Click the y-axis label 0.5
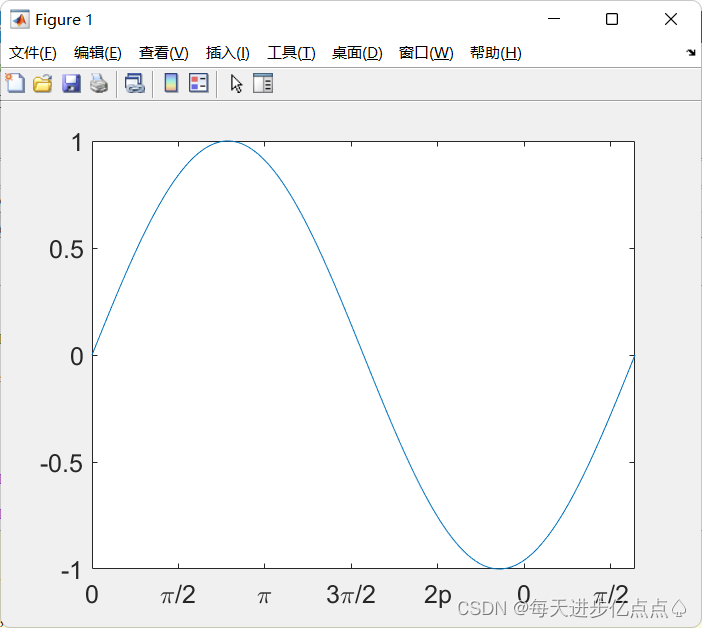702x628 pixels. [x=66, y=249]
